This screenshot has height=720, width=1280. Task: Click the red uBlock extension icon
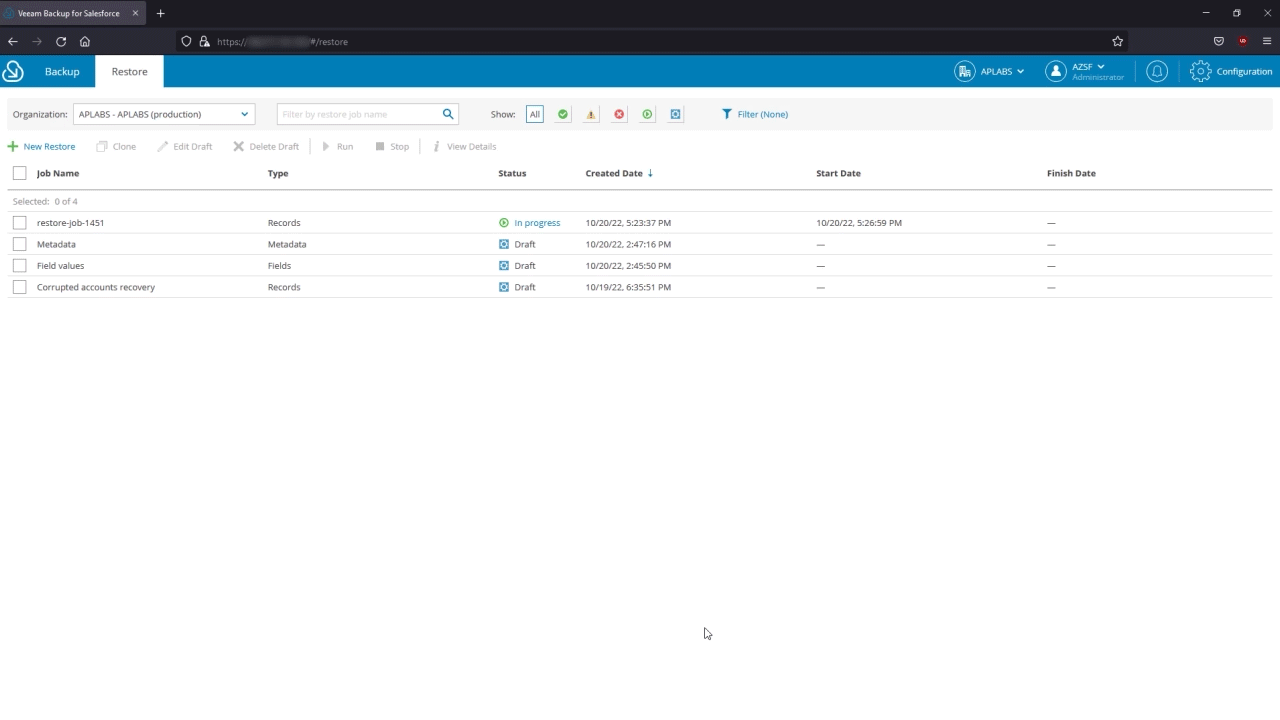point(1243,41)
